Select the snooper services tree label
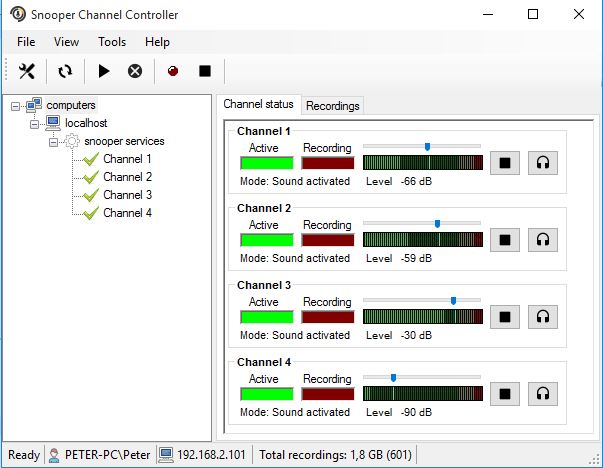Image resolution: width=603 pixels, height=468 pixels. click(x=124, y=141)
